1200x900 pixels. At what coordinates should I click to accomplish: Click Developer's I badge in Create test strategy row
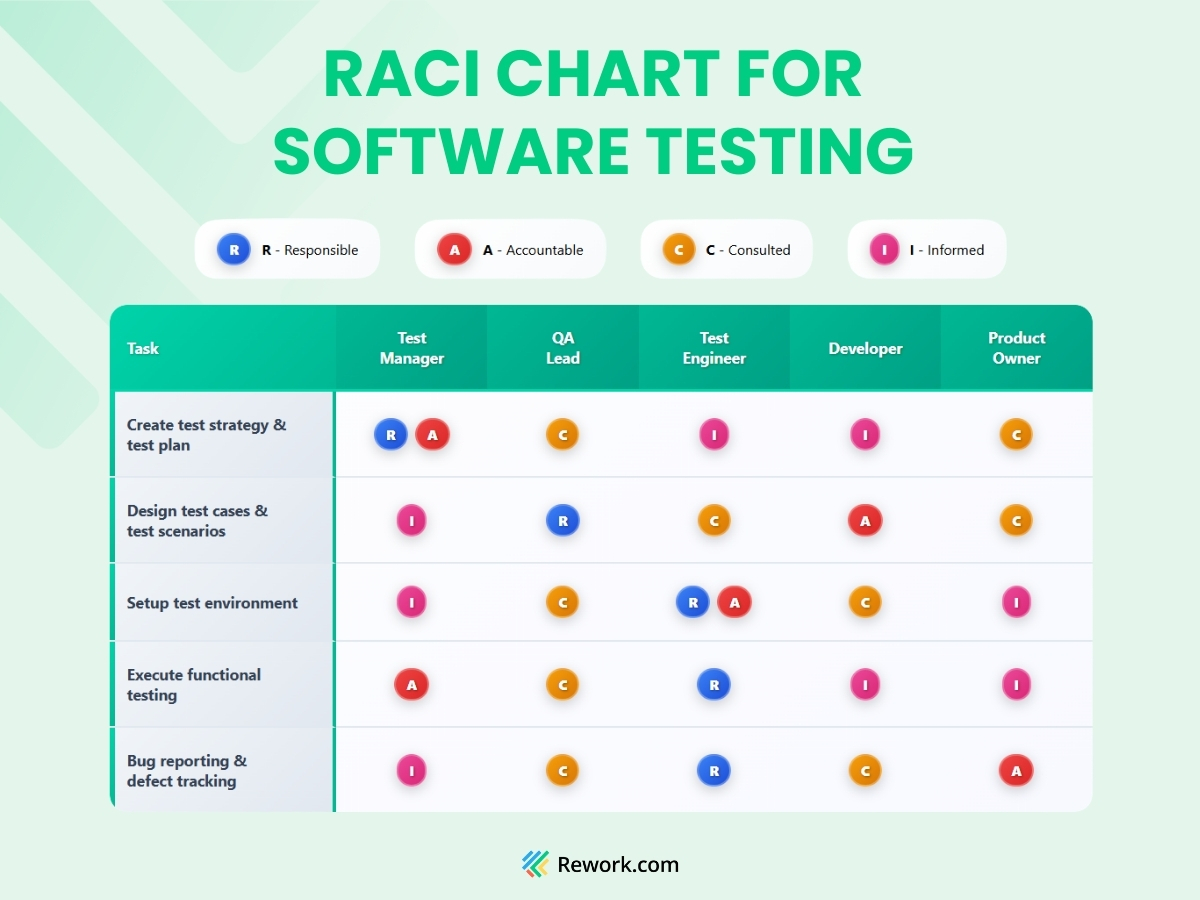(x=865, y=435)
